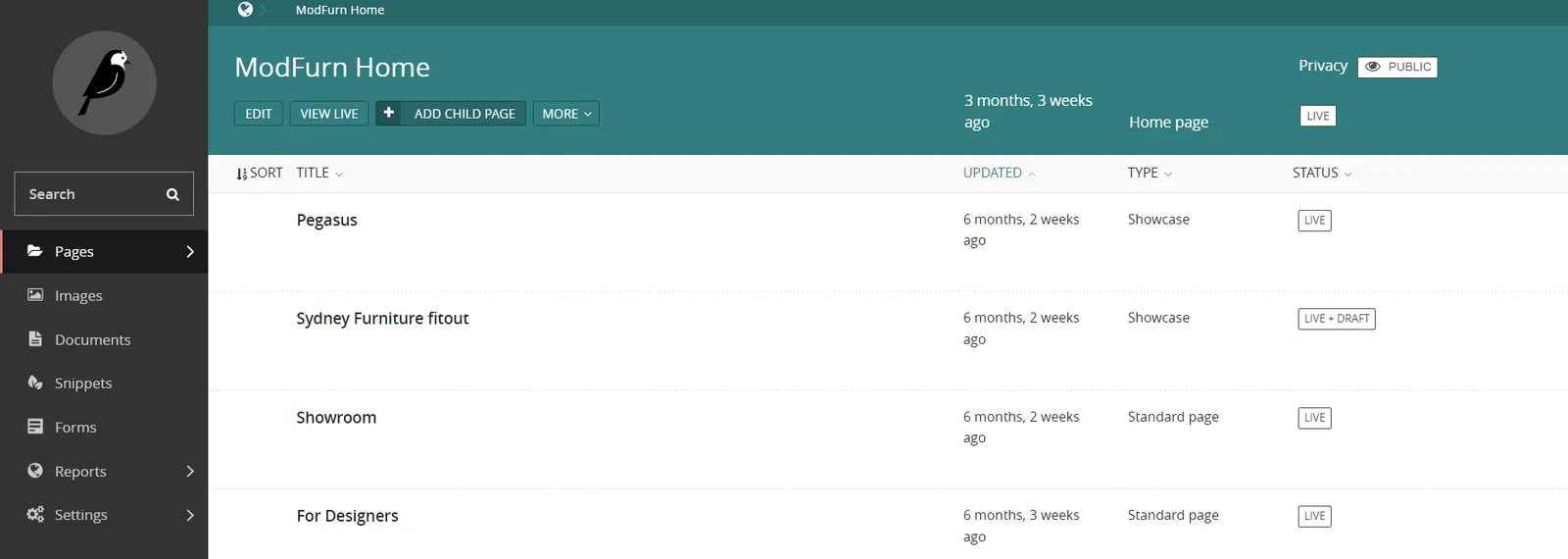1568x559 pixels.
Task: Click the Forms icon in sidebar
Action: pyautogui.click(x=35, y=427)
